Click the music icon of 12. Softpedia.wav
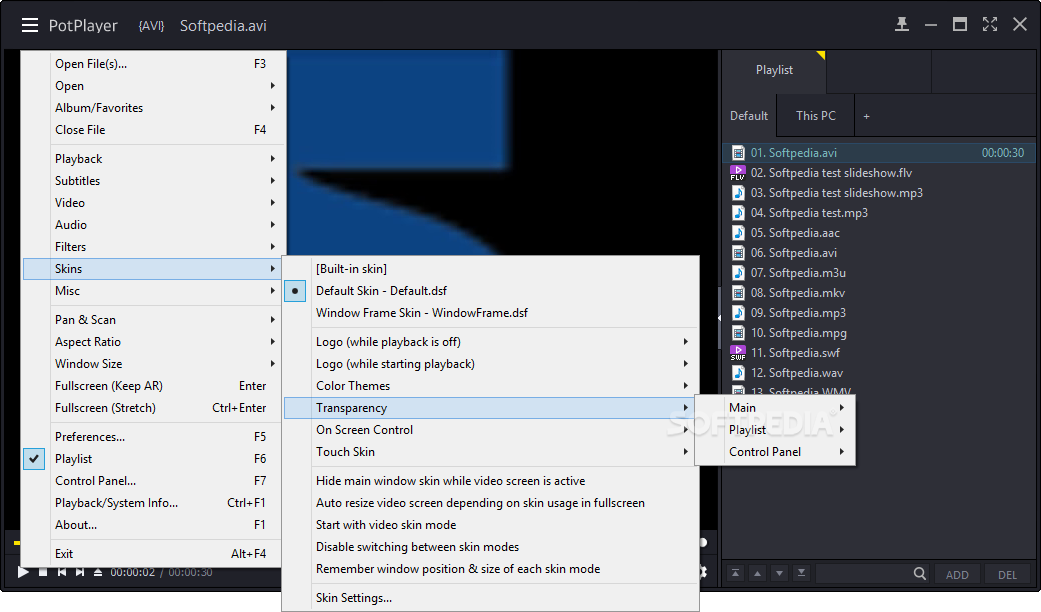 point(738,372)
